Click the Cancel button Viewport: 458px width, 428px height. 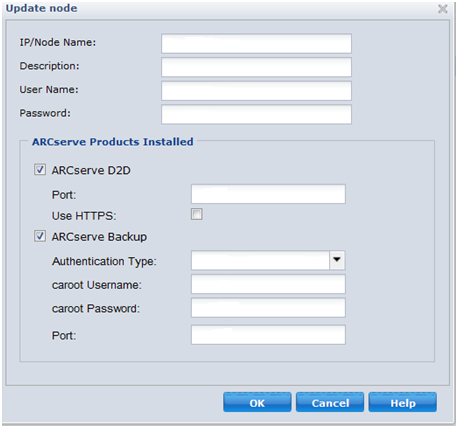coord(330,402)
